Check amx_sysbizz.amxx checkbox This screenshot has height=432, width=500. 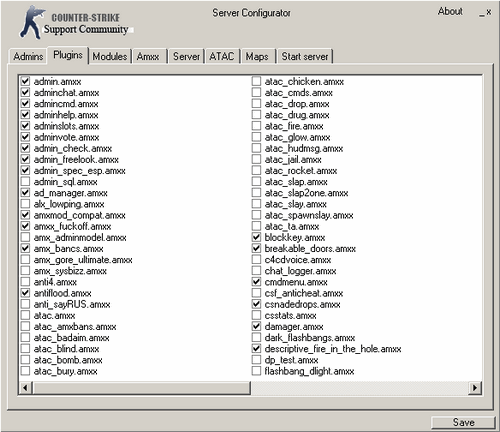tap(25, 271)
